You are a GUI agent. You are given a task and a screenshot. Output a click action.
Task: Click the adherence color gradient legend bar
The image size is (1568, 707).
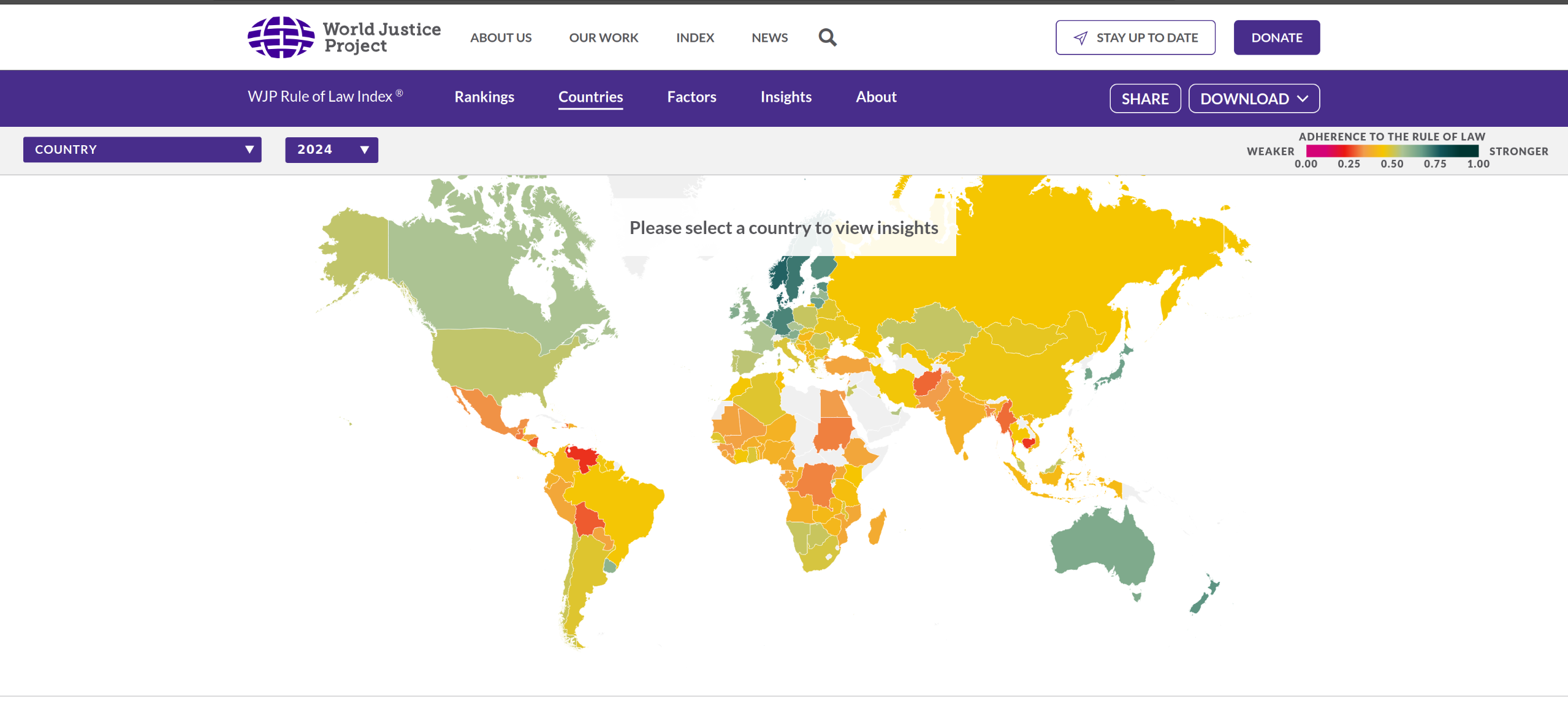1391,151
